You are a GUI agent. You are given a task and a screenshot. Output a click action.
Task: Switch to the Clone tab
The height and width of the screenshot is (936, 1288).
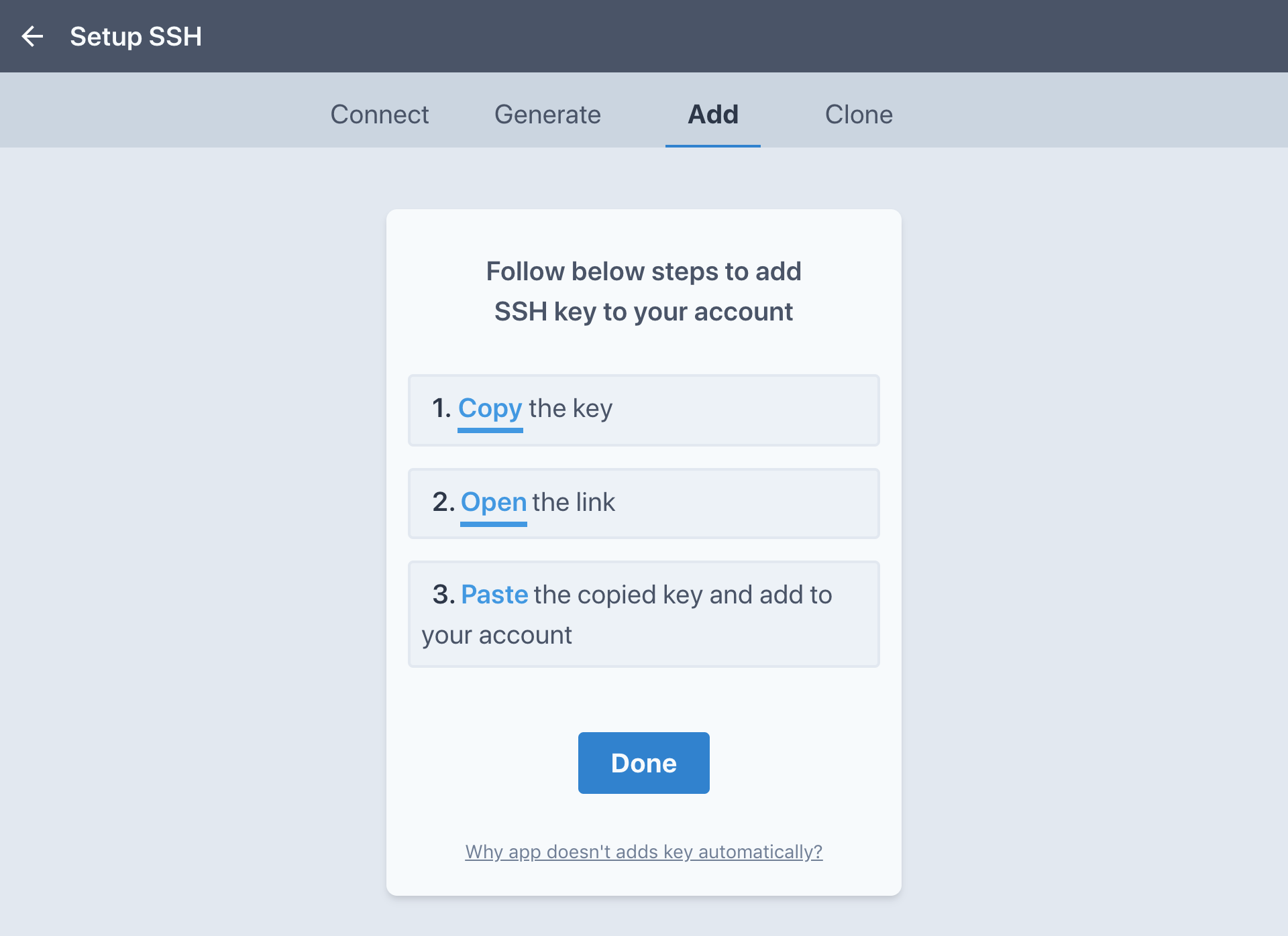859,115
